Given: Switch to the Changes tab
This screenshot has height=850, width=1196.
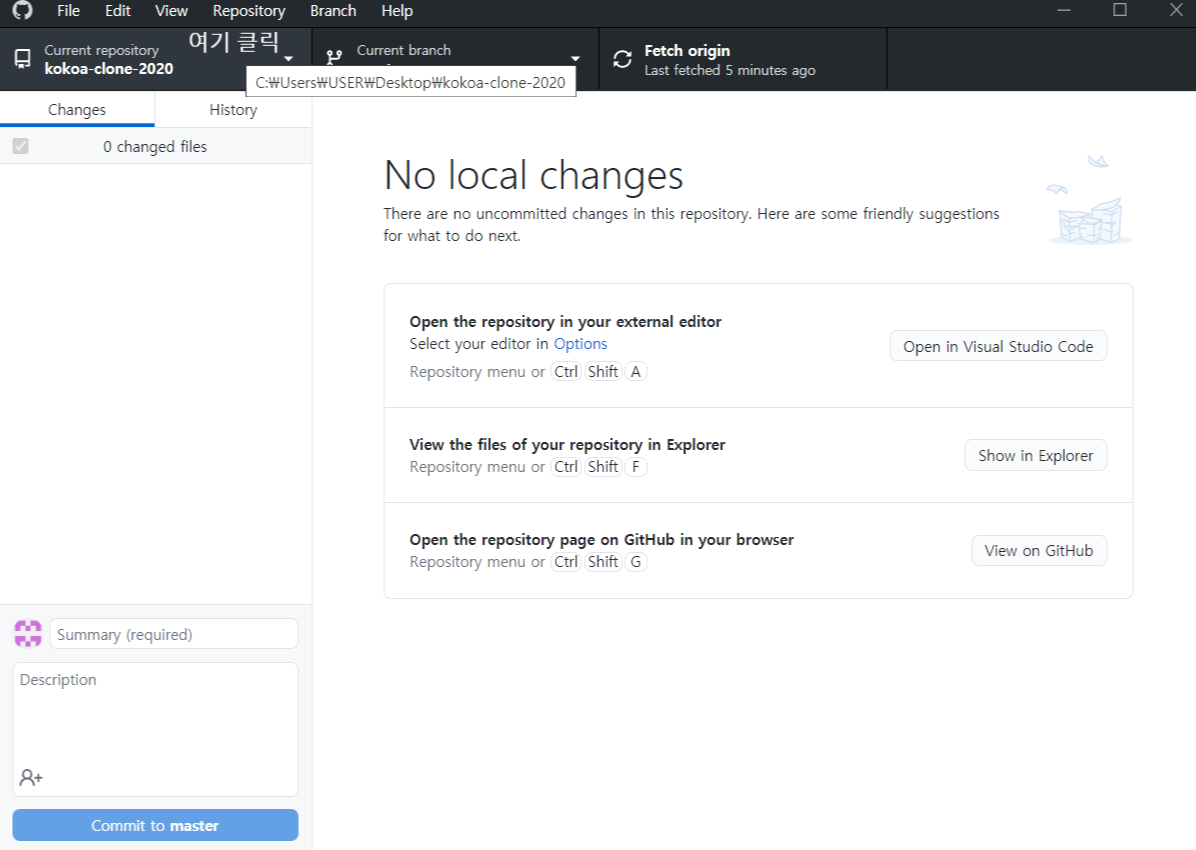Looking at the screenshot, I should pyautogui.click(x=77, y=110).
